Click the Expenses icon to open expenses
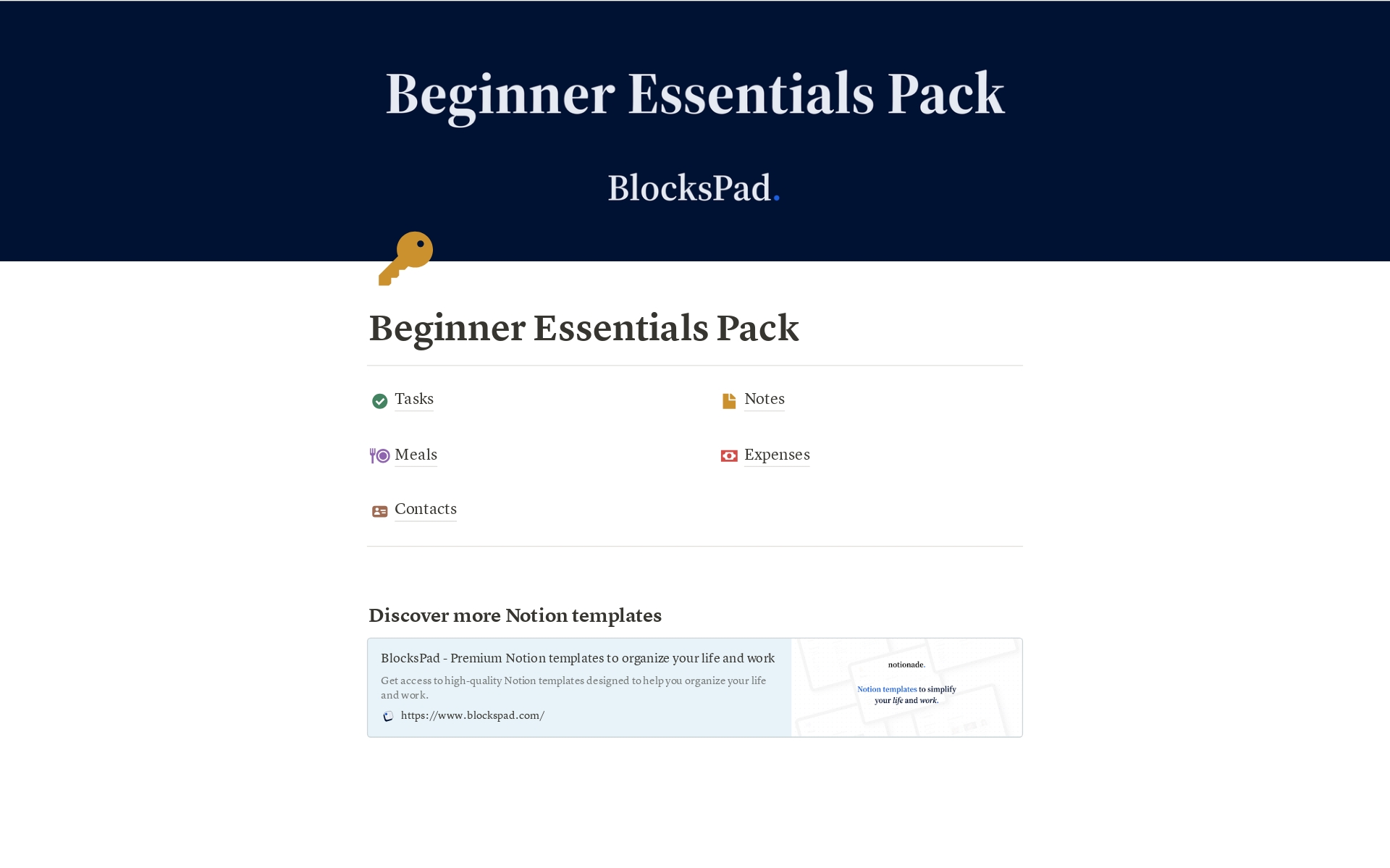1390x868 pixels. tap(728, 454)
